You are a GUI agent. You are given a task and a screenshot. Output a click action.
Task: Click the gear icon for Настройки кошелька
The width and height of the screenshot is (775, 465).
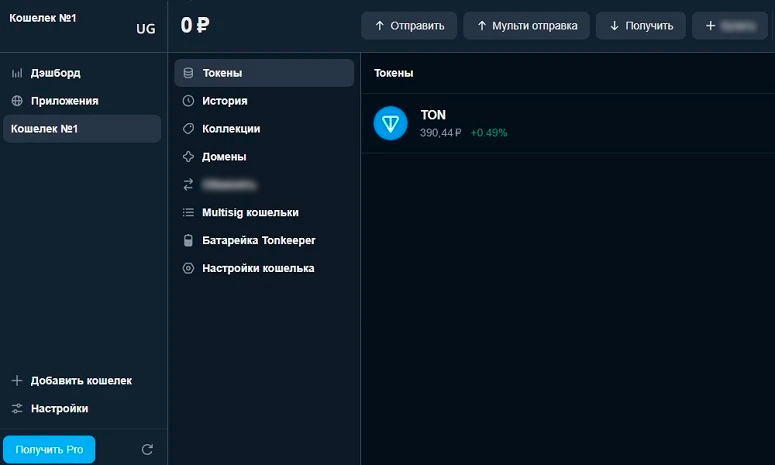188,269
